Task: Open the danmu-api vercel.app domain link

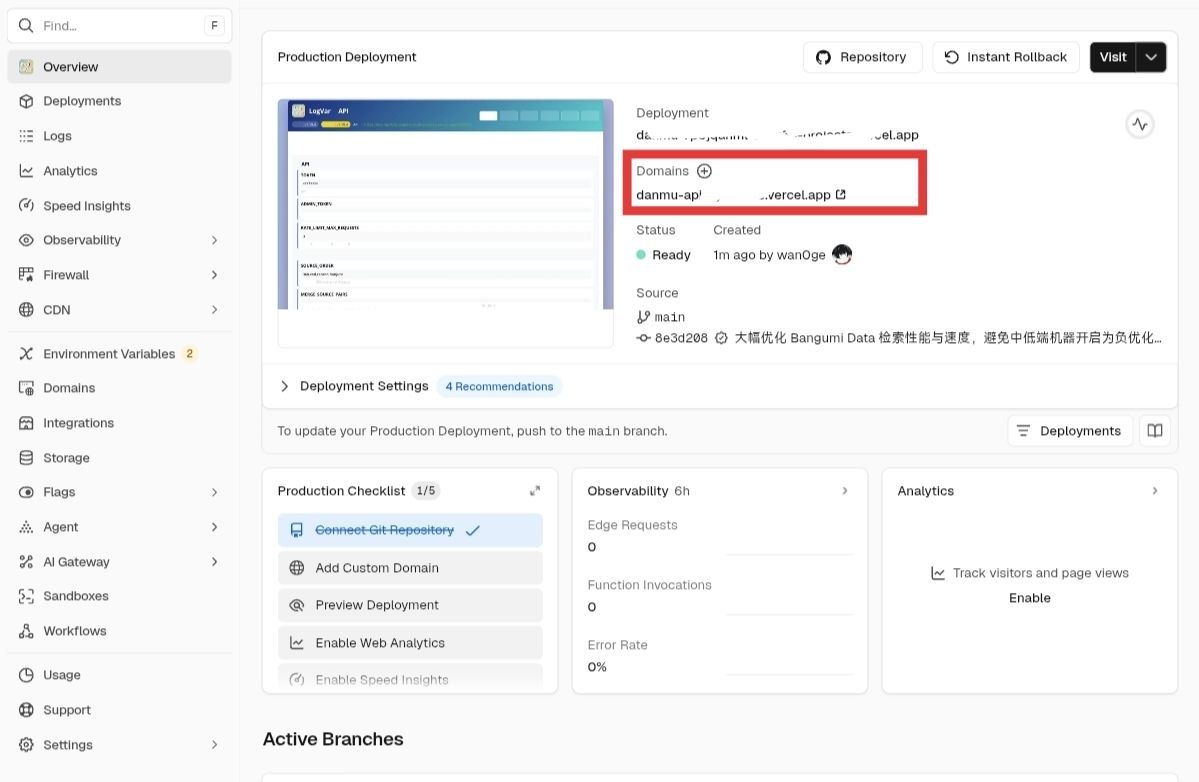Action: (x=740, y=195)
